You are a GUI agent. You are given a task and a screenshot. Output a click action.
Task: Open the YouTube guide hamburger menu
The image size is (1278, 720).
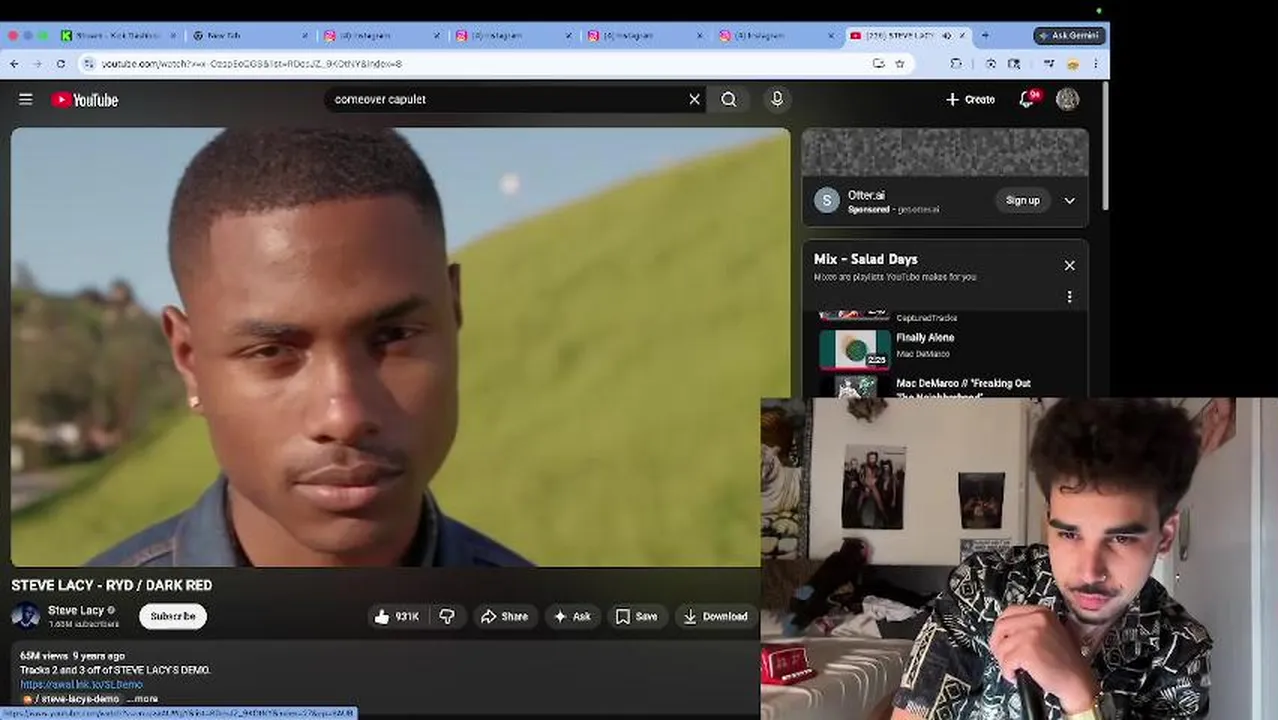[26, 99]
